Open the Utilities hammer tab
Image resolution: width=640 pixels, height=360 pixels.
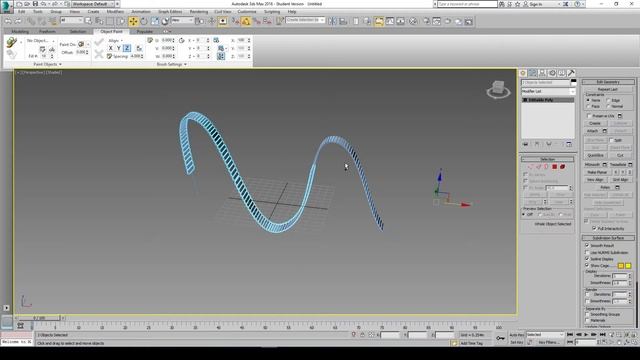(571, 73)
